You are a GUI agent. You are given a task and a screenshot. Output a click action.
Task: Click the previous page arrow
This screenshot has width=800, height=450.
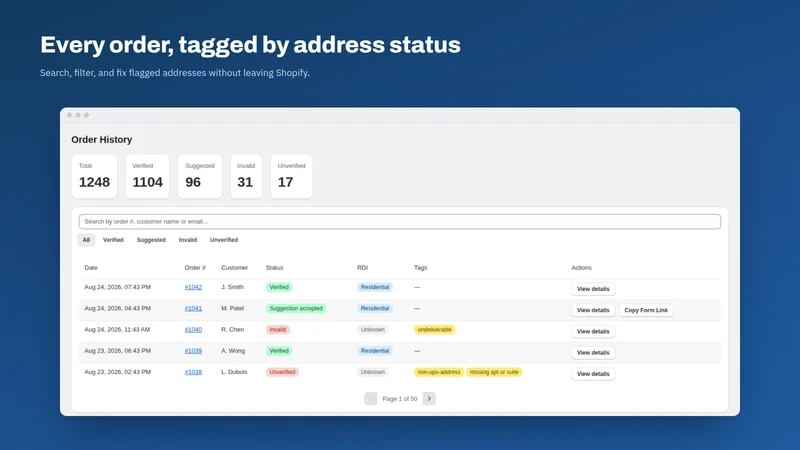tap(370, 398)
